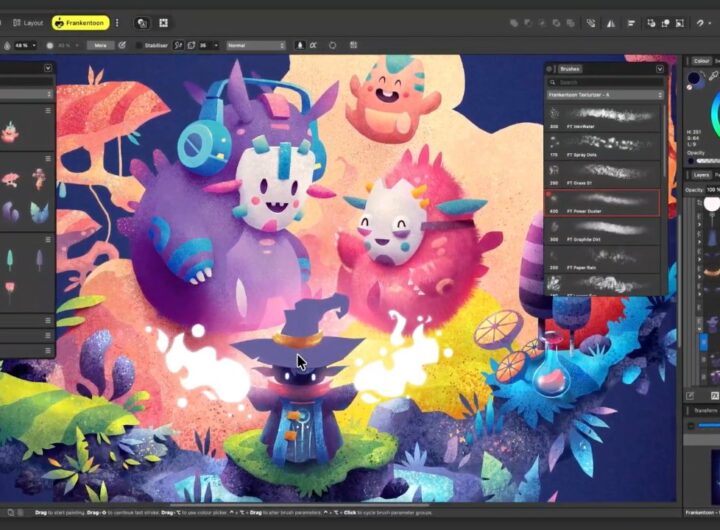Collapse the left assets panel chevron
Image resolution: width=720 pixels, height=530 pixels.
[x=48, y=68]
